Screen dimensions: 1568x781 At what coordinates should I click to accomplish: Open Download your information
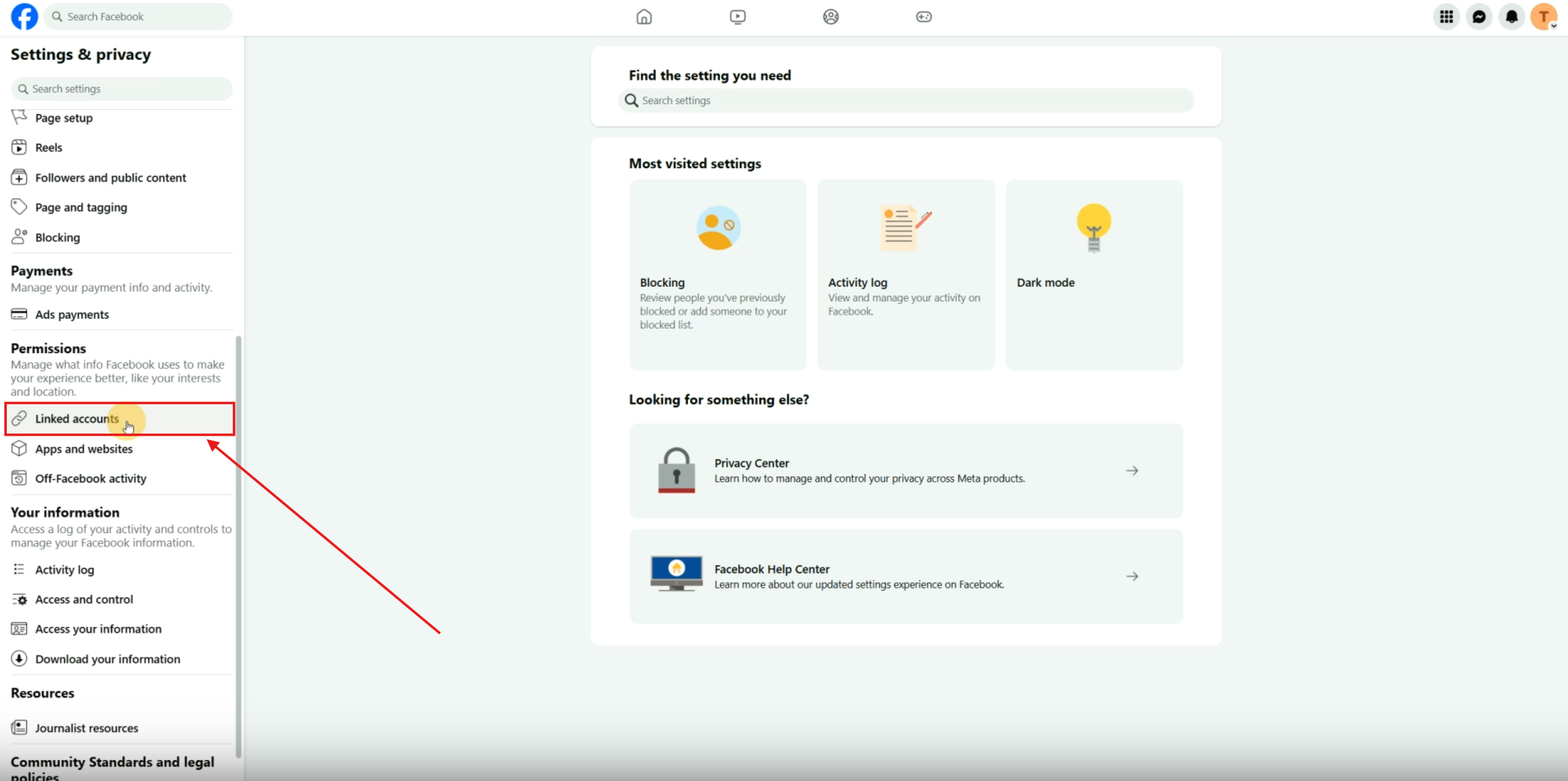121,659
